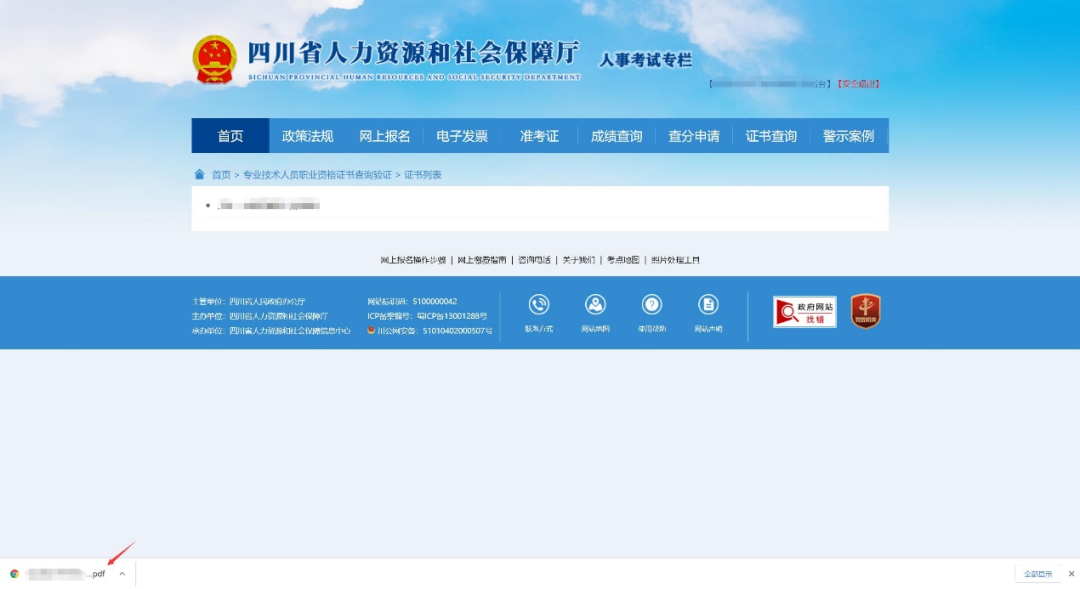Viewport: 1080px width, 589px height.
Task: Click the red 安全退出 logout link
Action: tap(858, 84)
